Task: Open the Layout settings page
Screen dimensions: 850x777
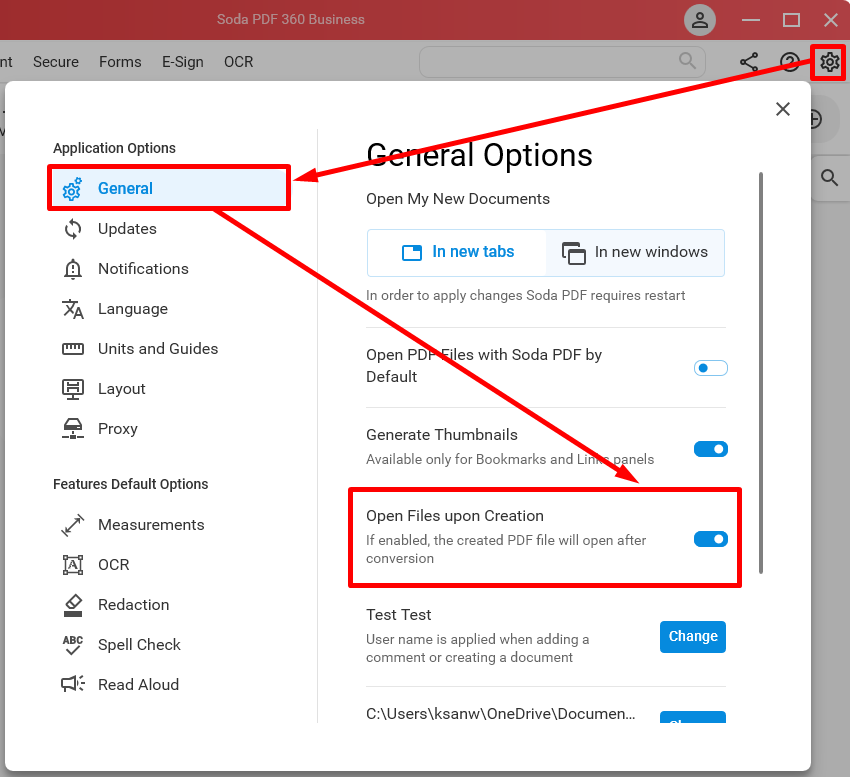Action: pos(121,389)
